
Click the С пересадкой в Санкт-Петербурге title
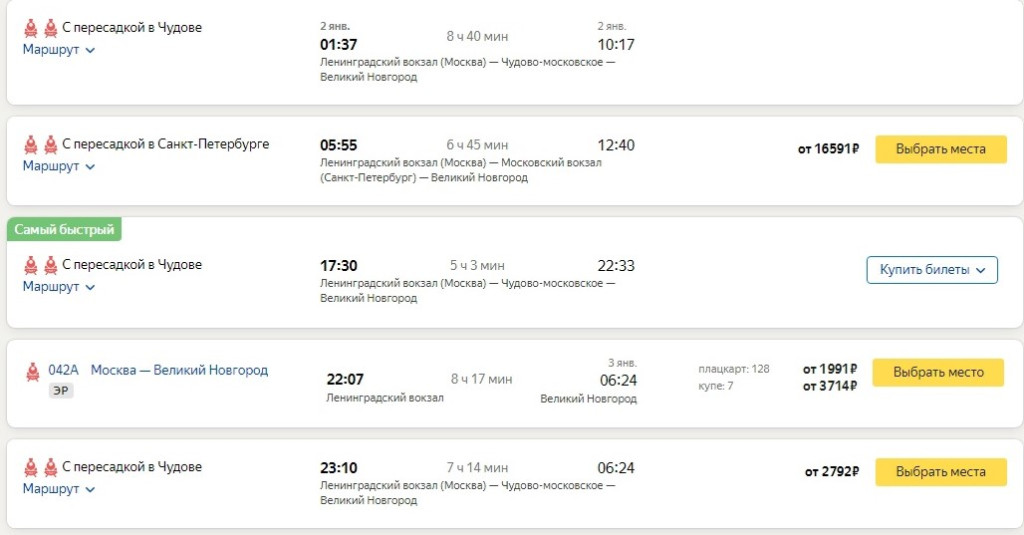click(x=165, y=144)
